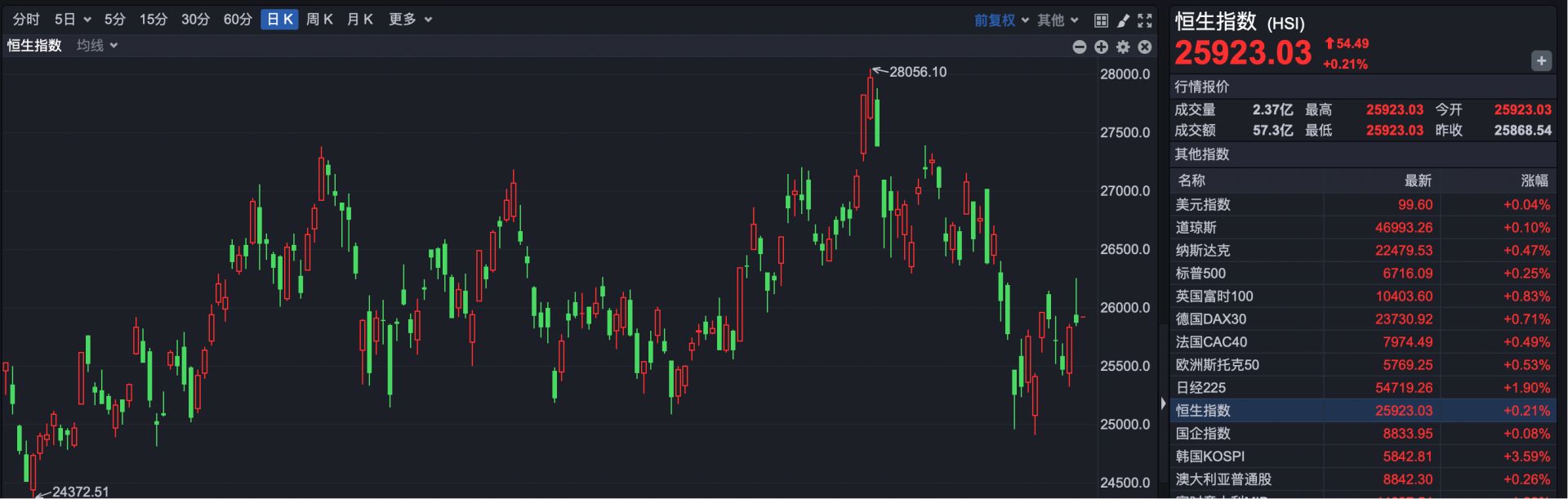Viewport: 1568px width, 499px height.
Task: Open the 均线 indicator dropdown
Action: 97,46
